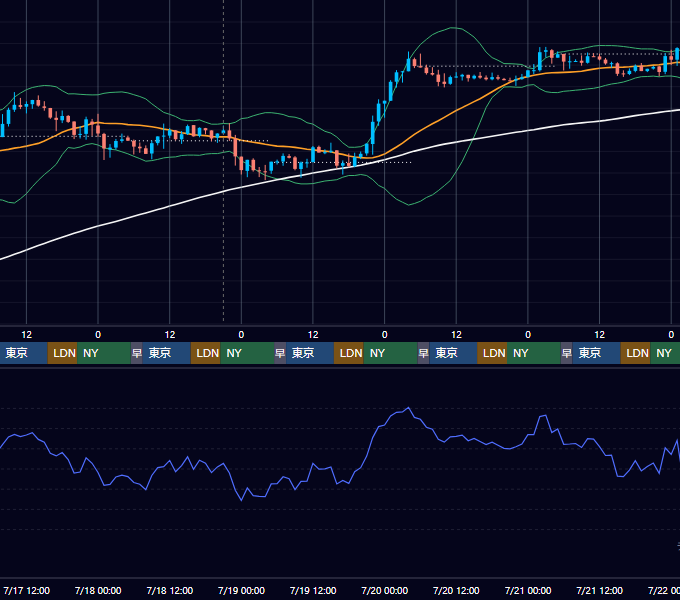This screenshot has height=600, width=680.
Task: Click the 7/19 12:00 date label
Action: click(313, 590)
